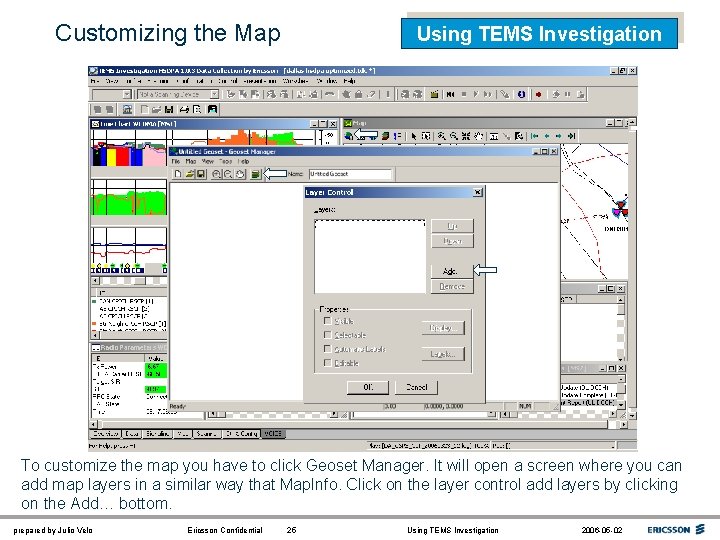Open Help menu in Geoset Manager
720x540 pixels.
tap(243, 162)
